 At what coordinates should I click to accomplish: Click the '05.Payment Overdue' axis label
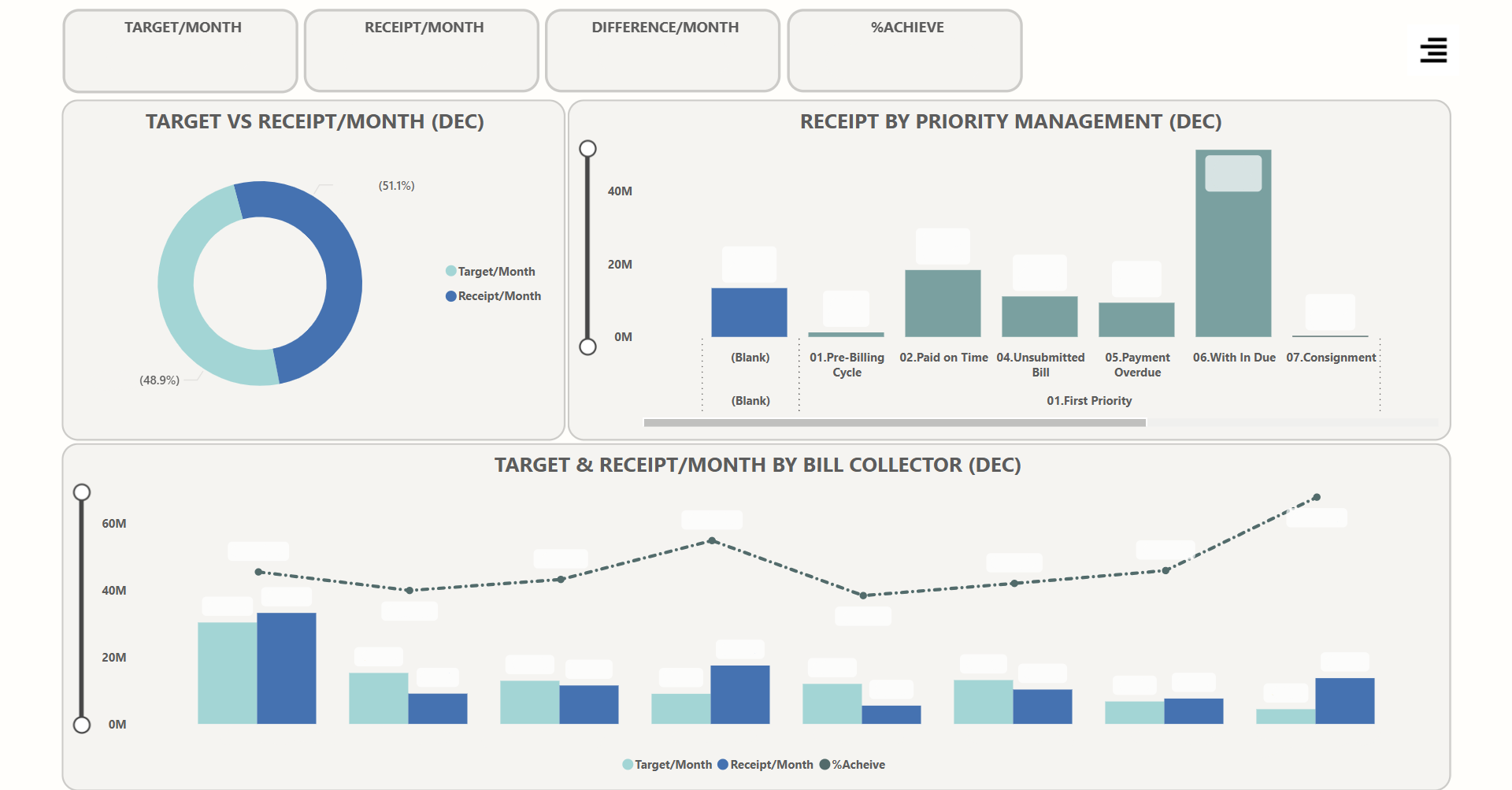pos(1138,365)
